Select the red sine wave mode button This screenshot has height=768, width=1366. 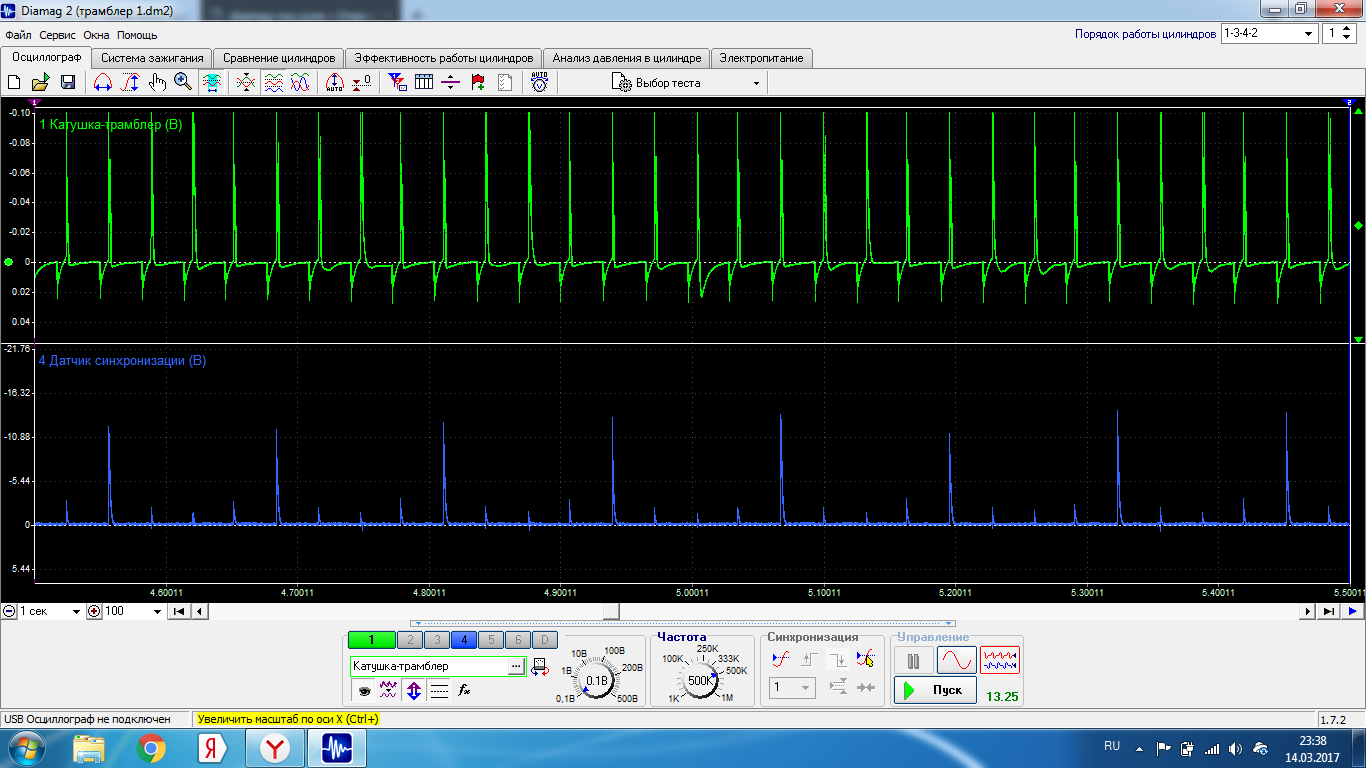point(956,660)
